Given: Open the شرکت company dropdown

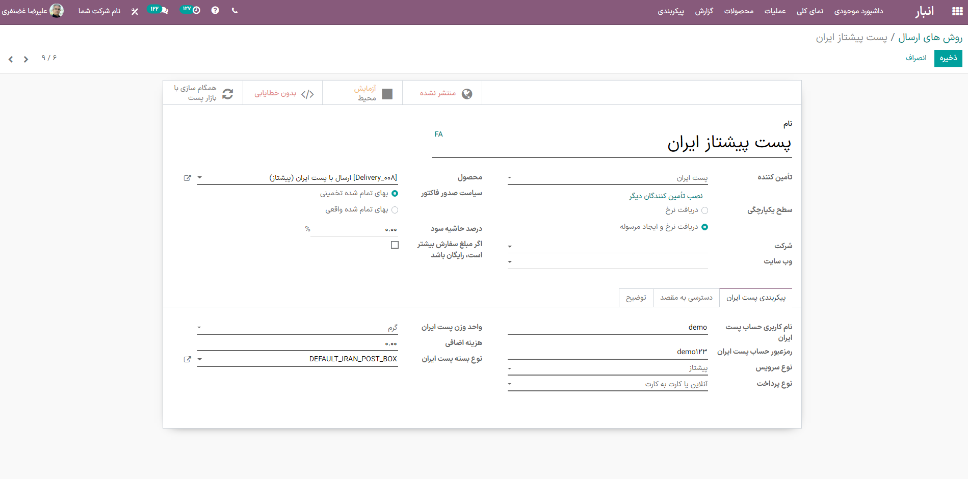Looking at the screenshot, I should click(607, 246).
